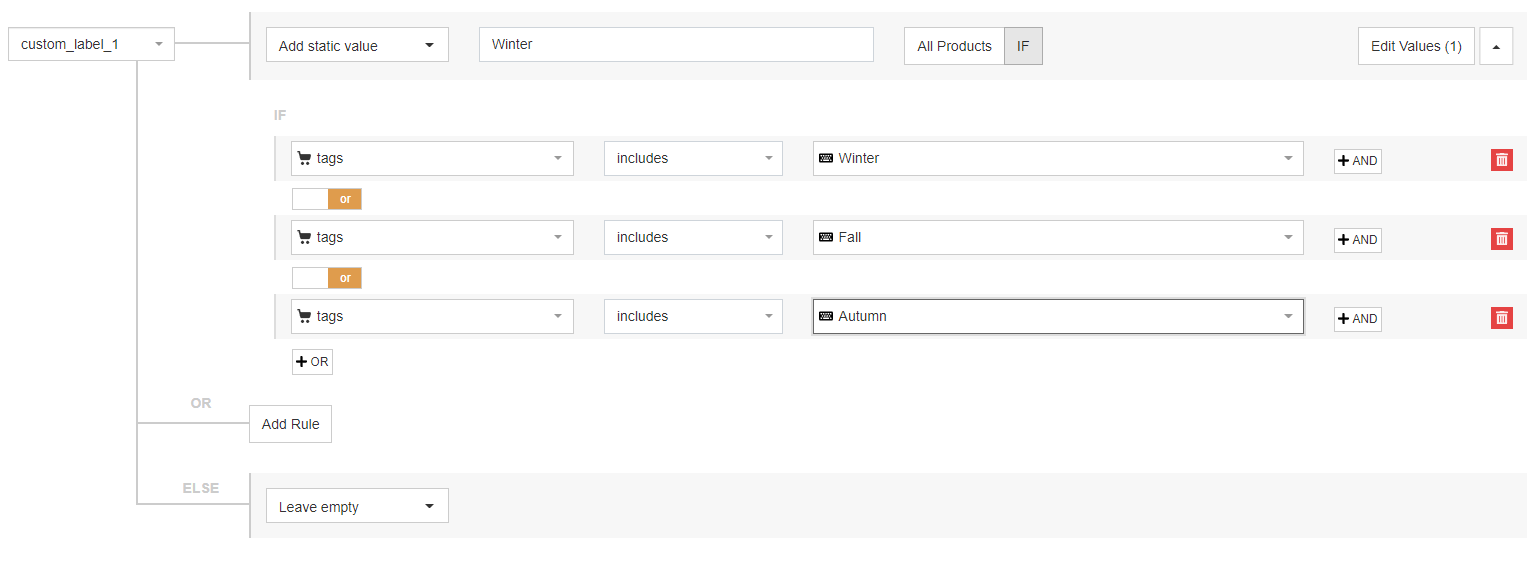The height and width of the screenshot is (579, 1527).
Task: Add AND condition to the Autumn row
Action: (1357, 319)
